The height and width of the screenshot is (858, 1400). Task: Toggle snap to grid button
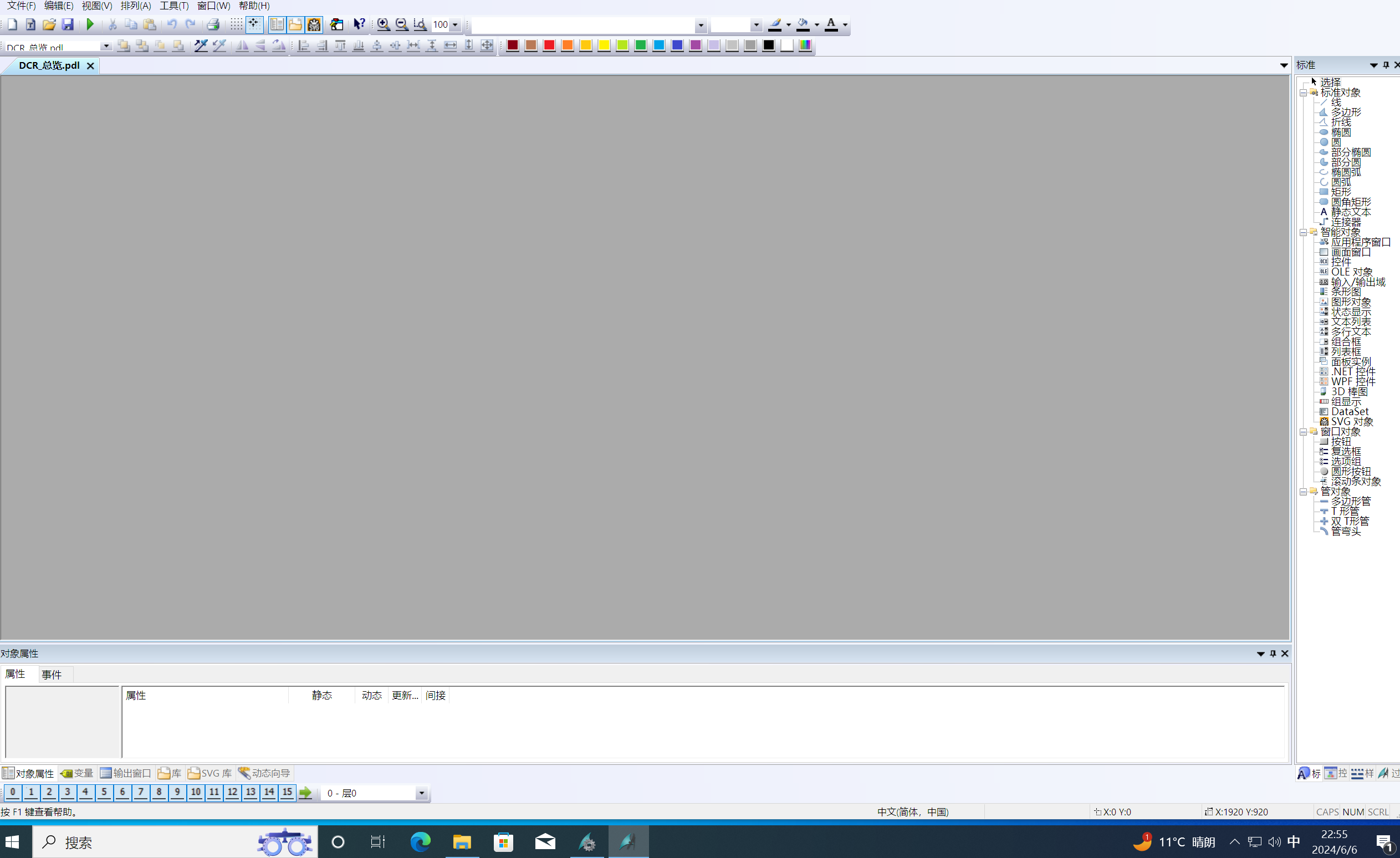point(254,24)
